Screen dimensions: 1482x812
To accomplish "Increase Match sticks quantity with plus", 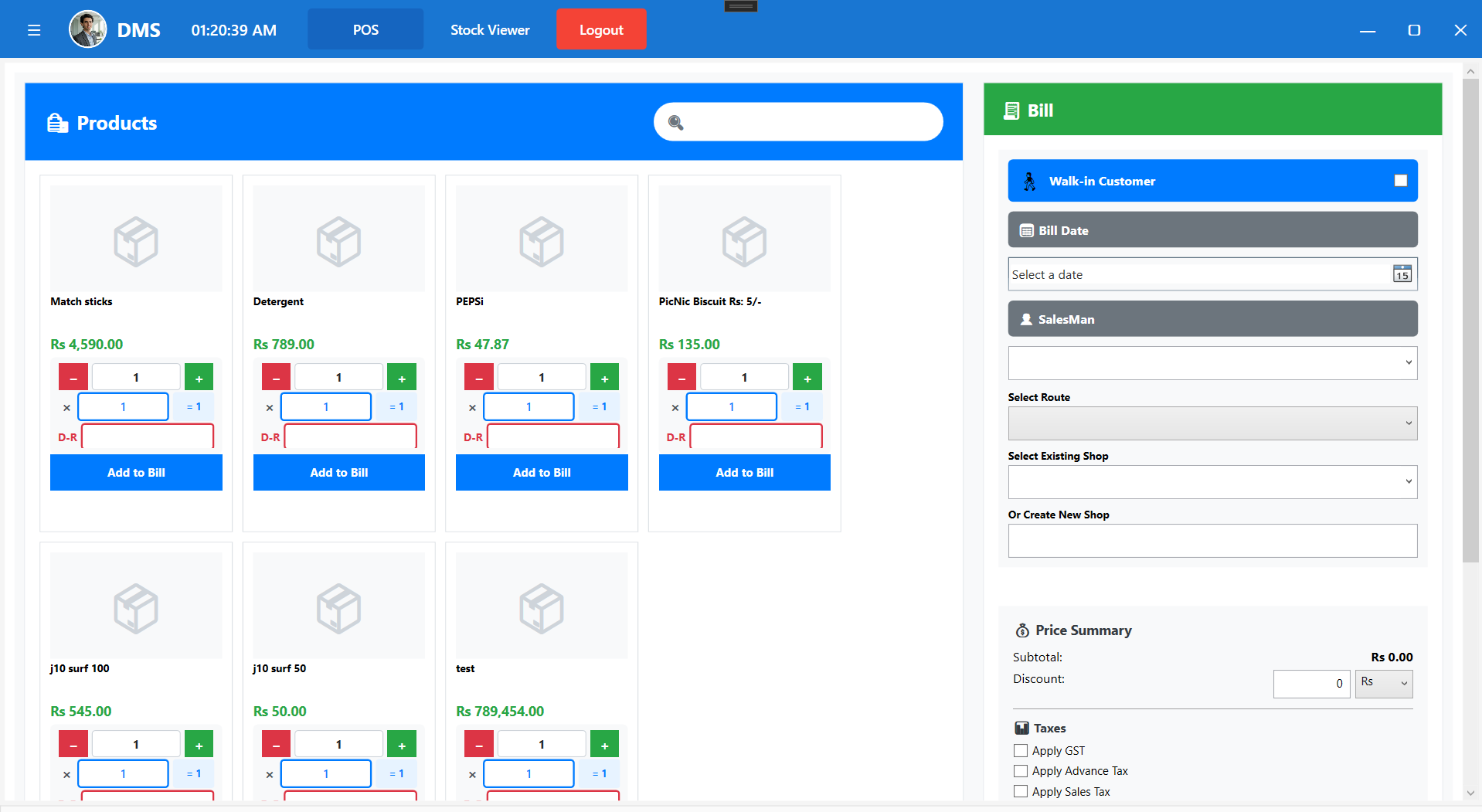I will [199, 377].
